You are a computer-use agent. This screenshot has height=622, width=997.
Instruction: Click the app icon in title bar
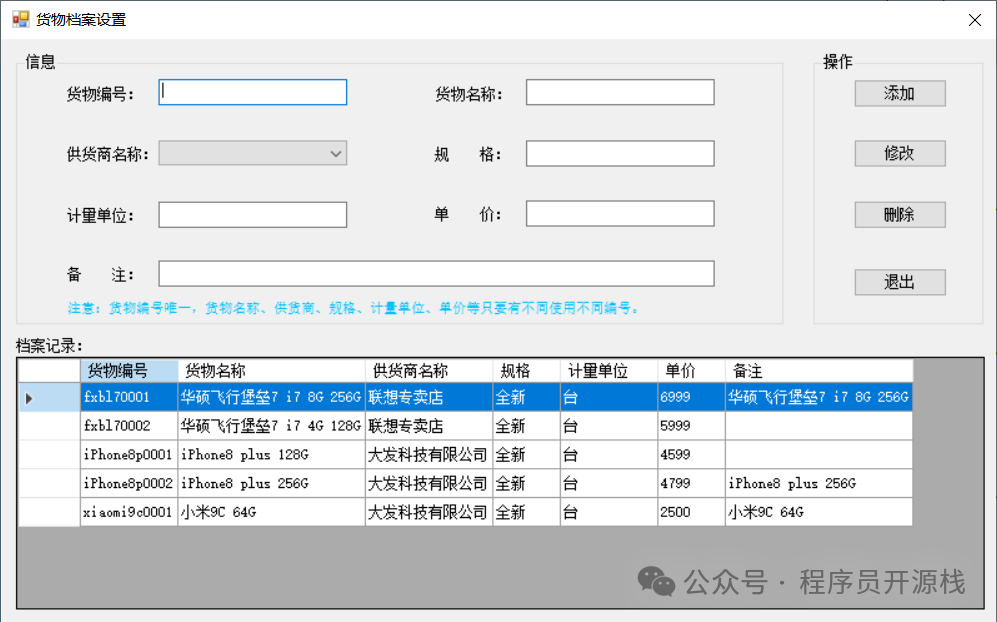(20, 19)
